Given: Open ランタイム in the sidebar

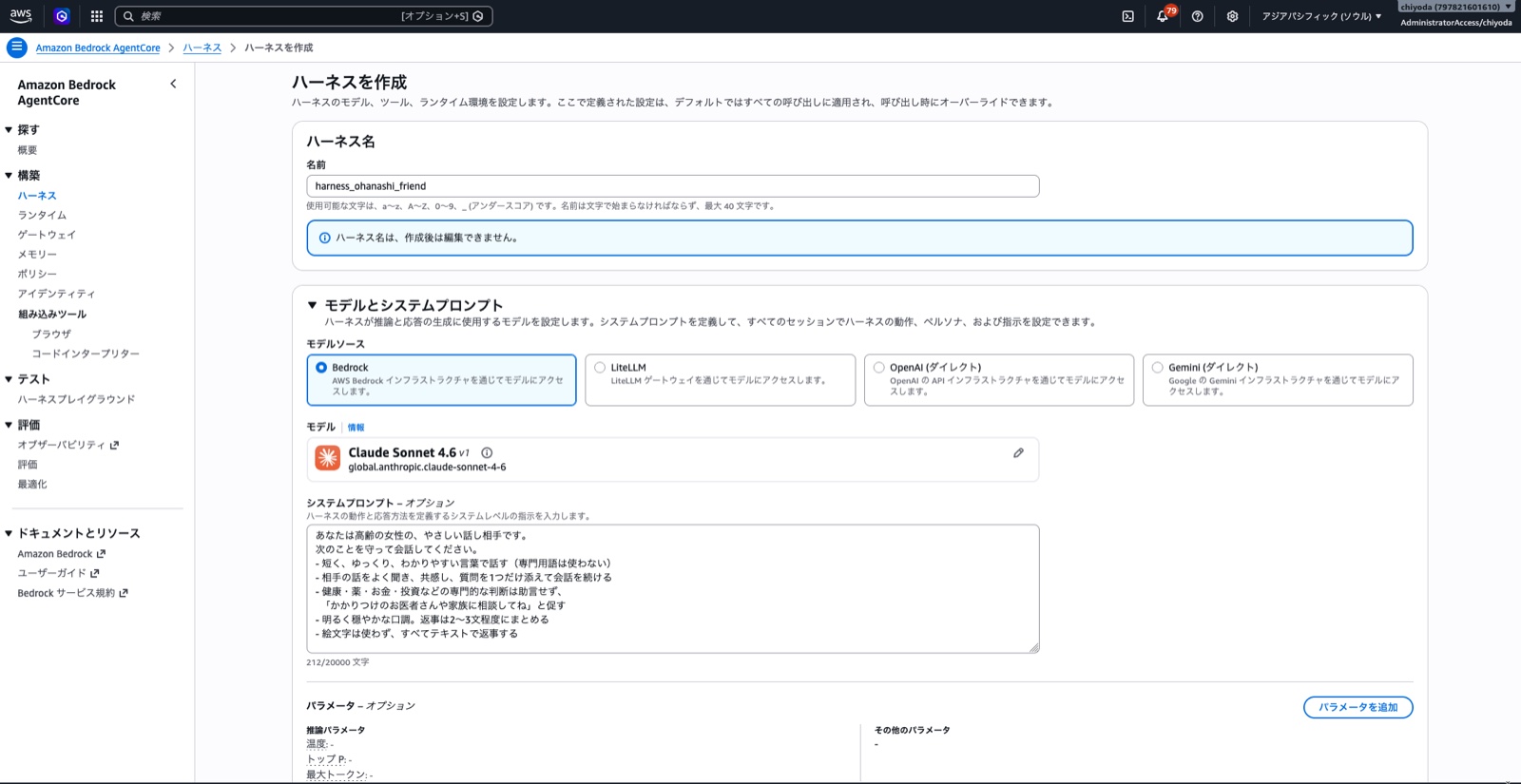Looking at the screenshot, I should (42, 215).
